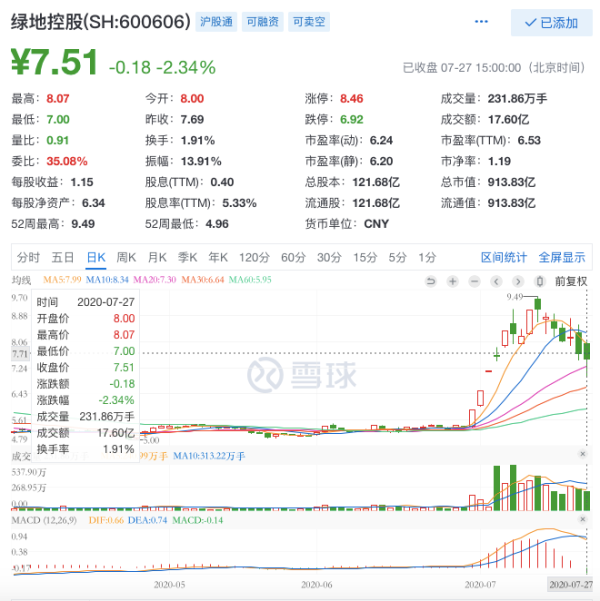
Task: Switch to the 分时 tab
Action: pyautogui.click(x=28, y=258)
